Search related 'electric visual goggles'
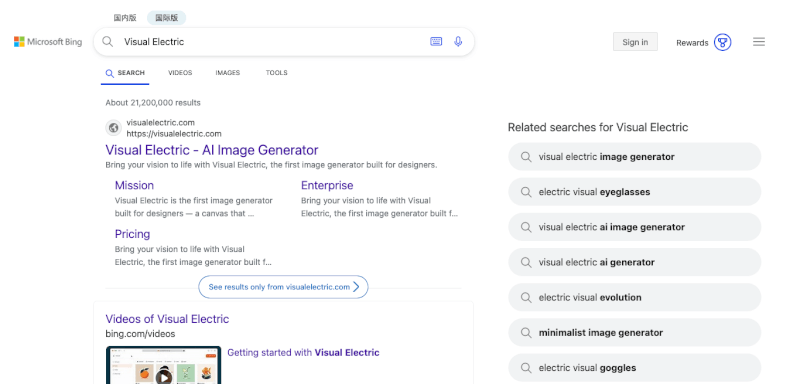 (635, 368)
